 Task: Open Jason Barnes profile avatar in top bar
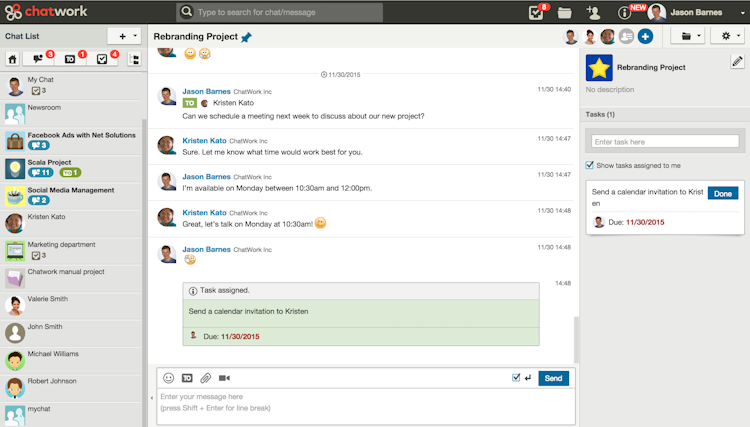pyautogui.click(x=657, y=12)
